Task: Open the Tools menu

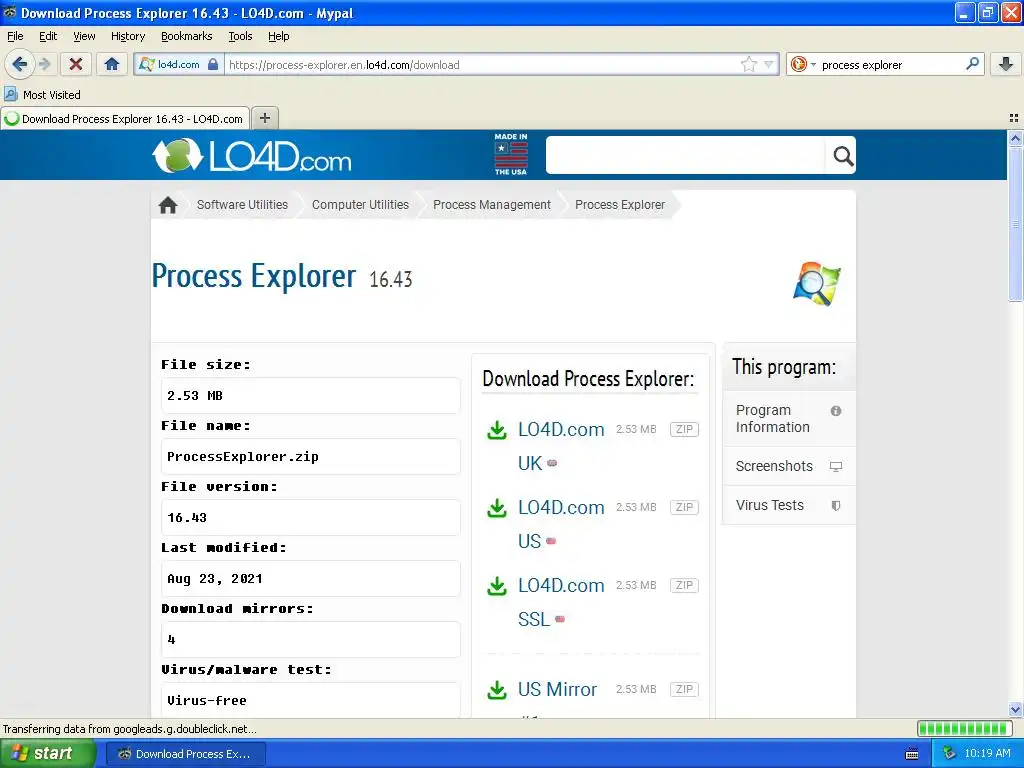Action: click(240, 36)
